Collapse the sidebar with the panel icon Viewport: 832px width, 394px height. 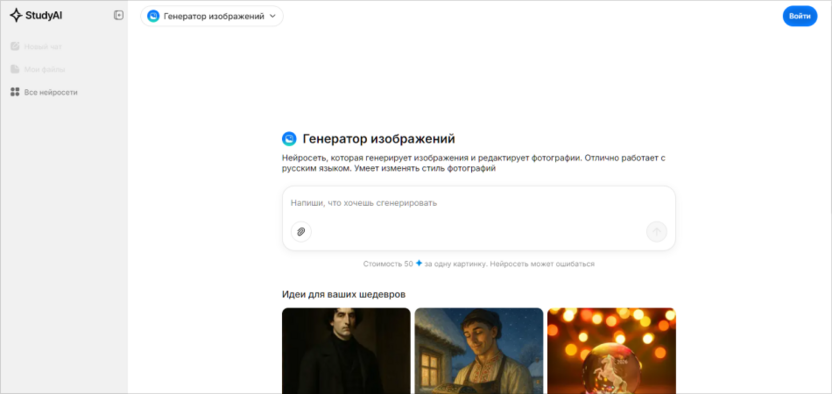(119, 15)
